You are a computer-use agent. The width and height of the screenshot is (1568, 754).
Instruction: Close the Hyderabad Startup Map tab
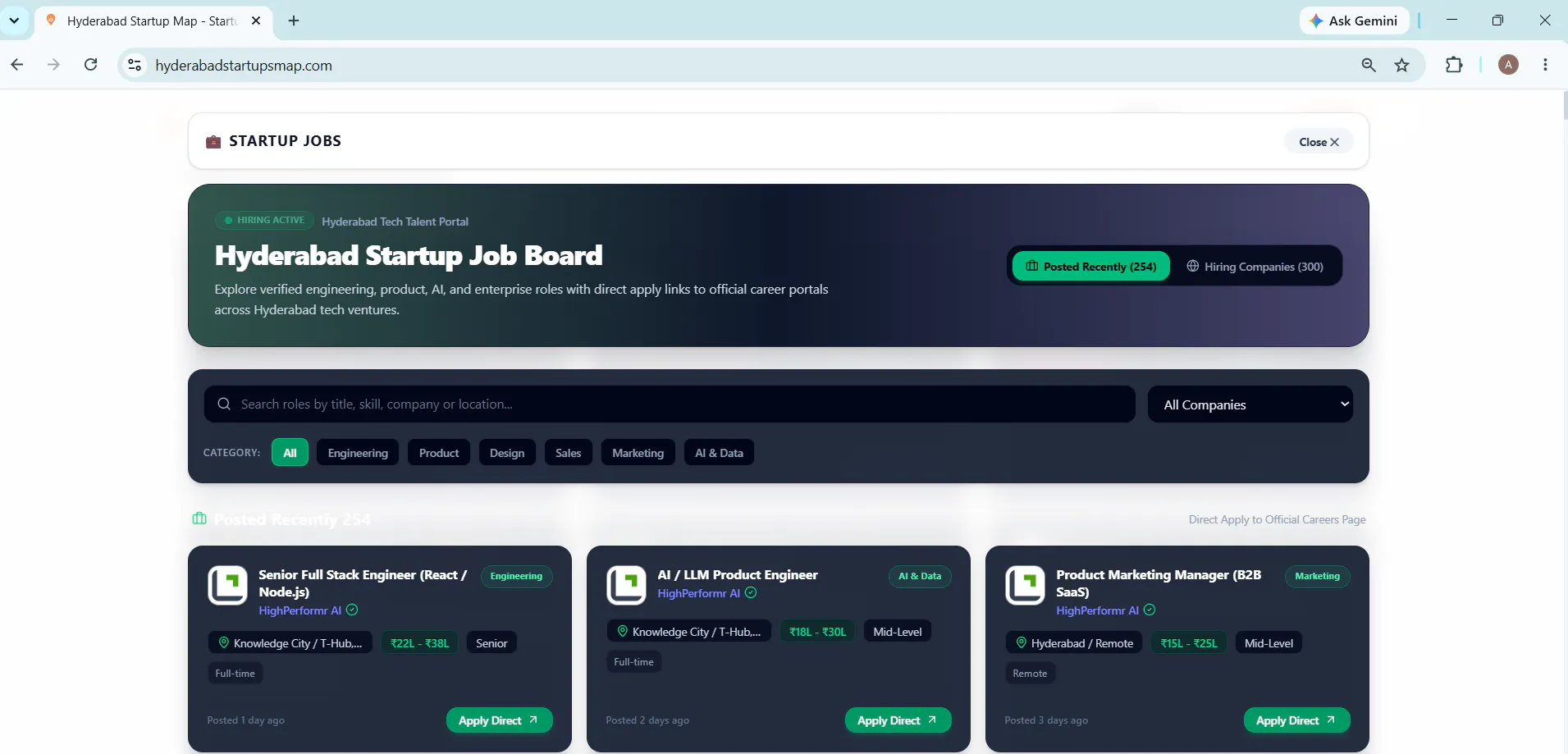coord(256,21)
